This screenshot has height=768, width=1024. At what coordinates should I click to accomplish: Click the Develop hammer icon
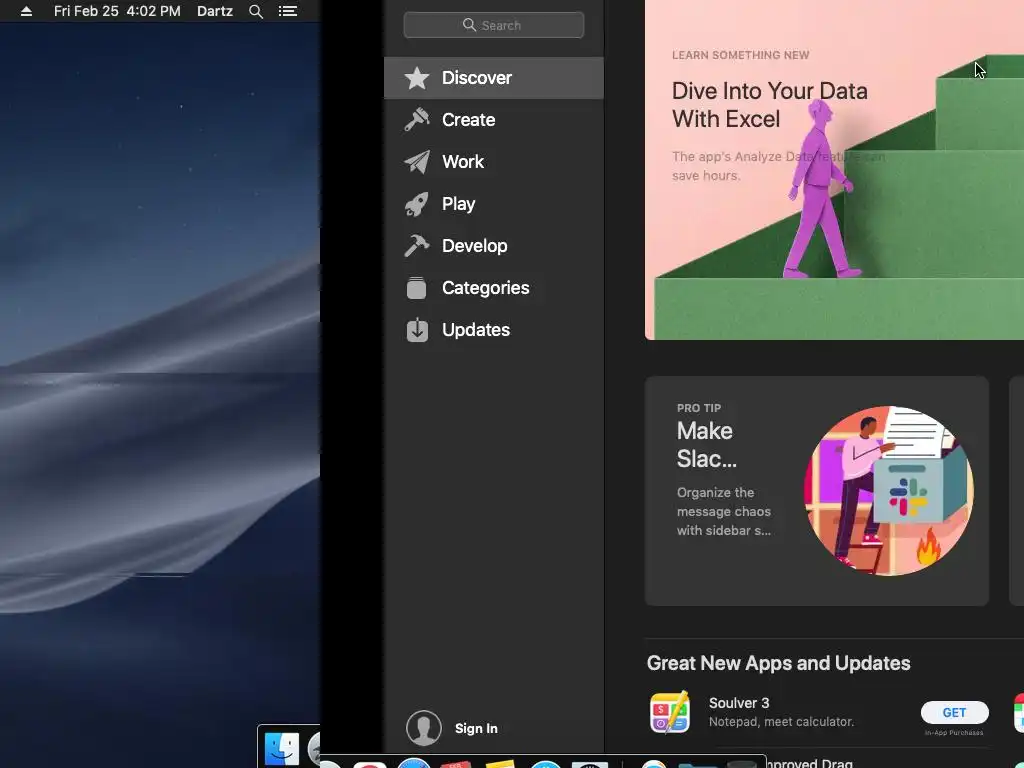[417, 246]
